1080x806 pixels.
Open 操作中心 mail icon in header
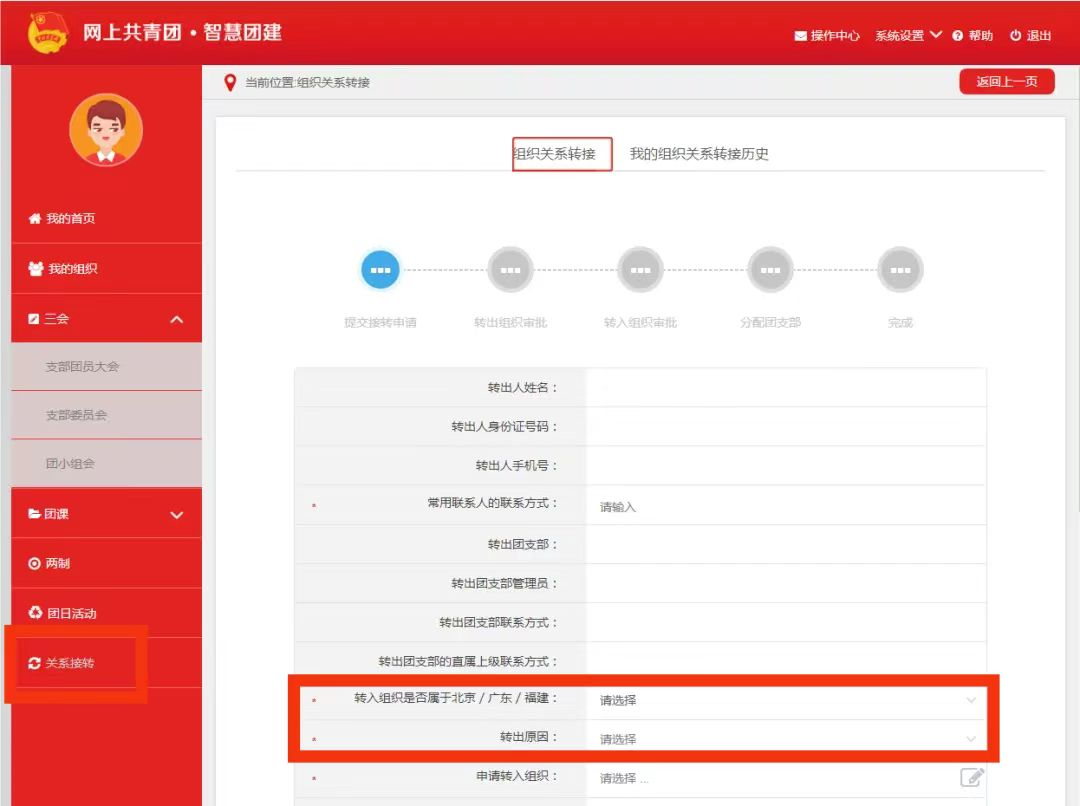[800, 36]
